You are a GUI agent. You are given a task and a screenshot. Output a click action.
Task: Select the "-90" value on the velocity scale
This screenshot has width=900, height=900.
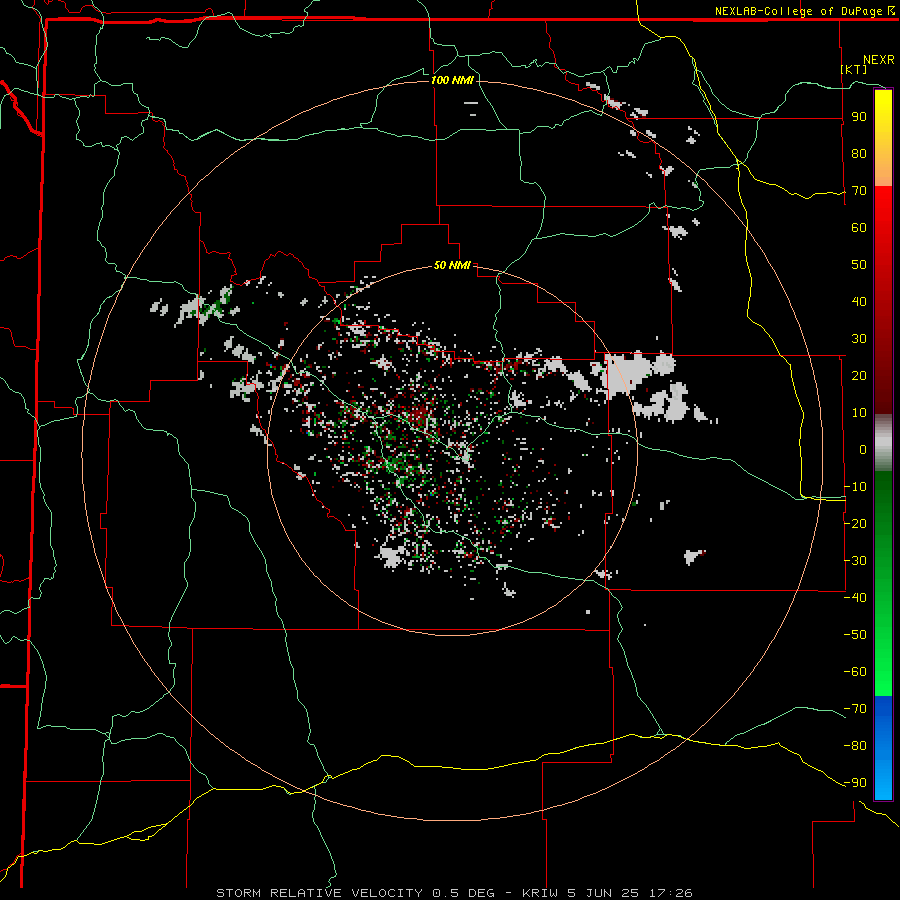(855, 782)
